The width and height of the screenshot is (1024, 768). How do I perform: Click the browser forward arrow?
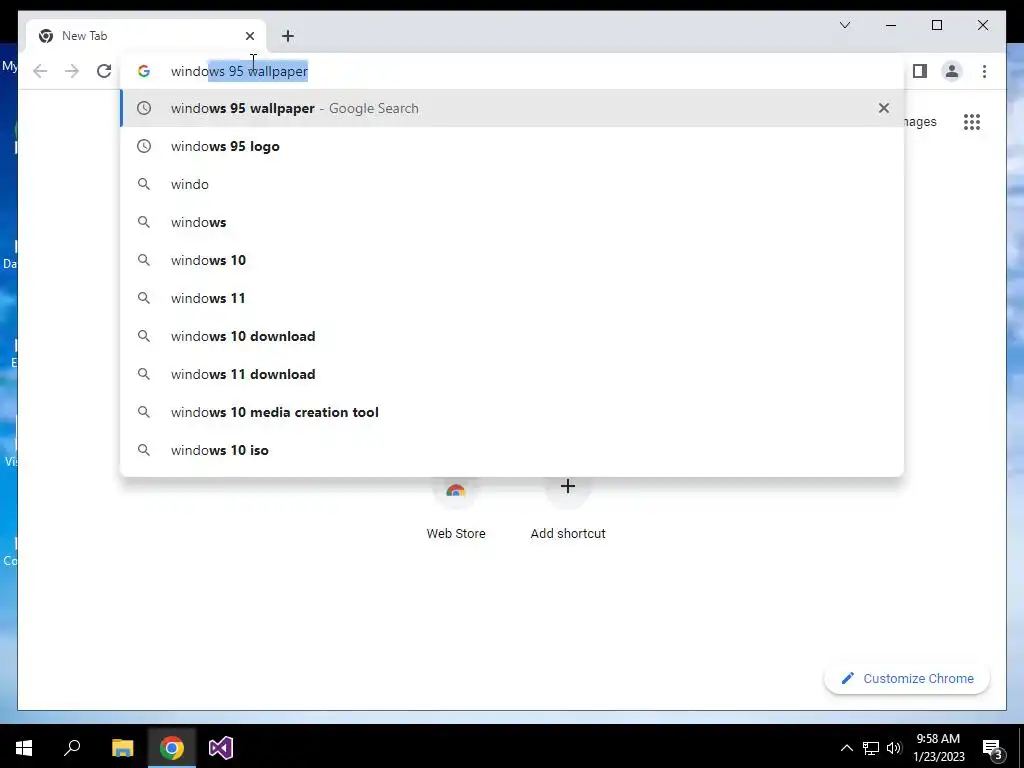click(x=72, y=71)
